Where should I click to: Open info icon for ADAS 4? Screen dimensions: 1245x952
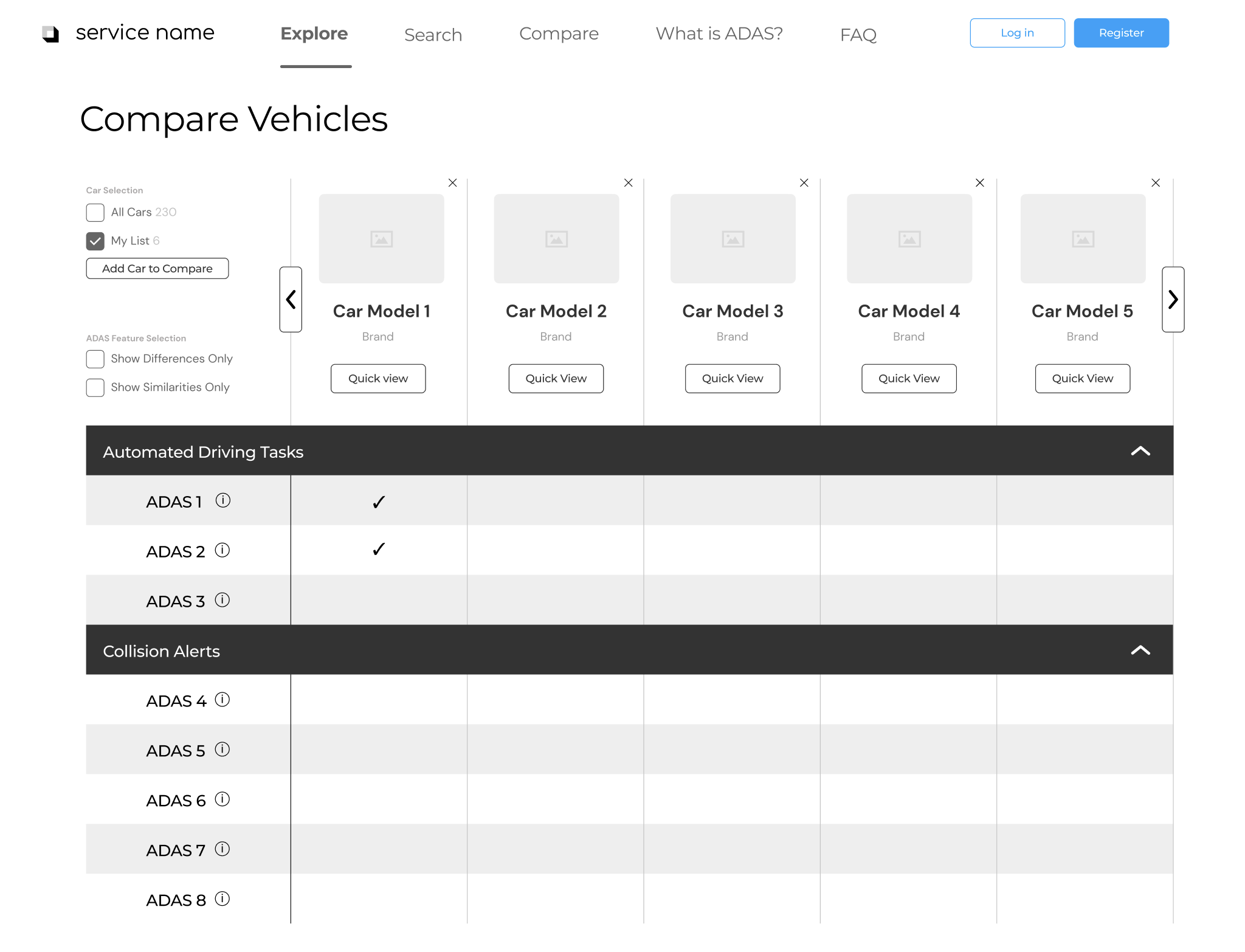(x=222, y=700)
